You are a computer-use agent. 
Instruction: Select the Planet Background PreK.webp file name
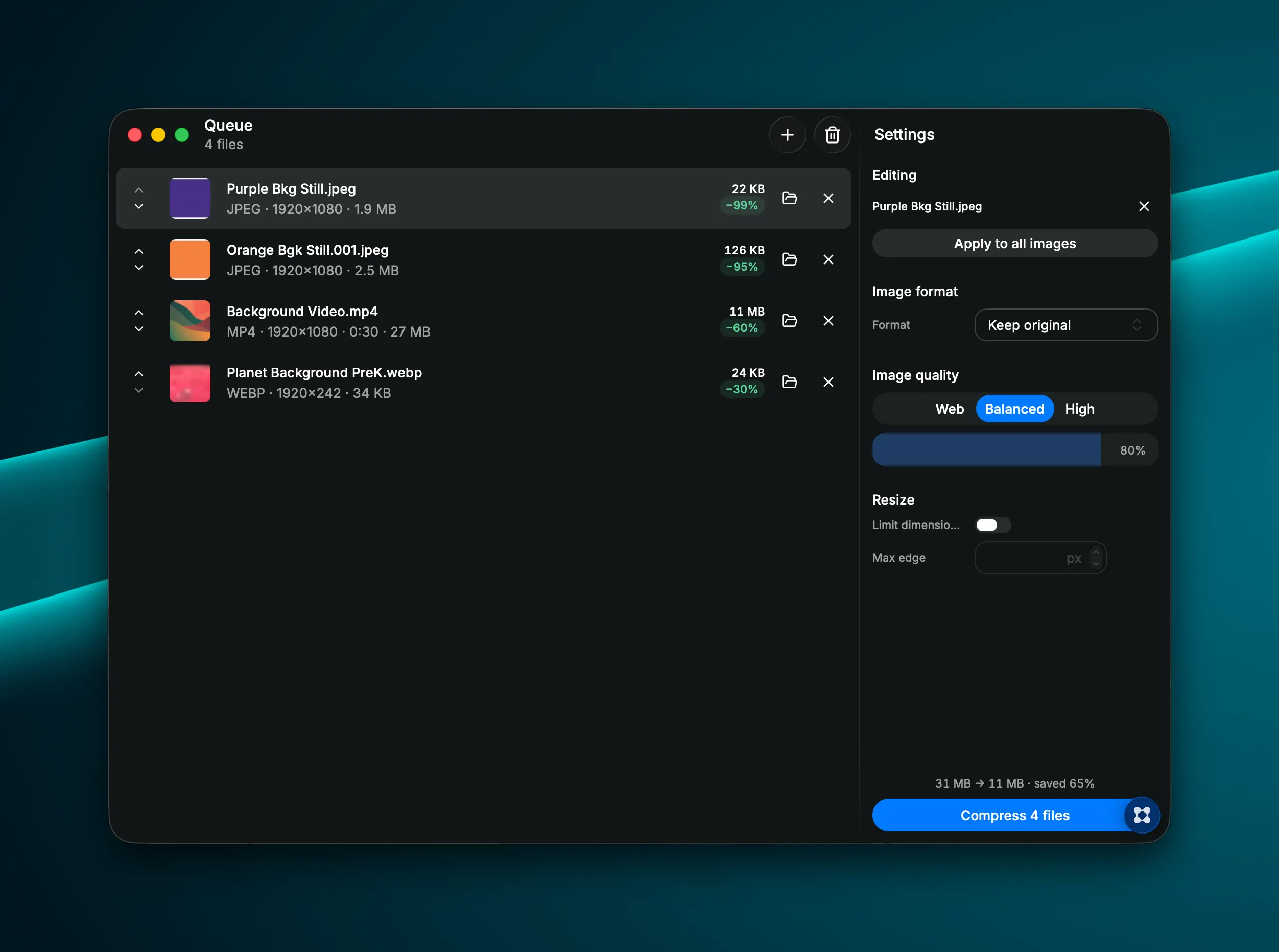click(x=324, y=373)
